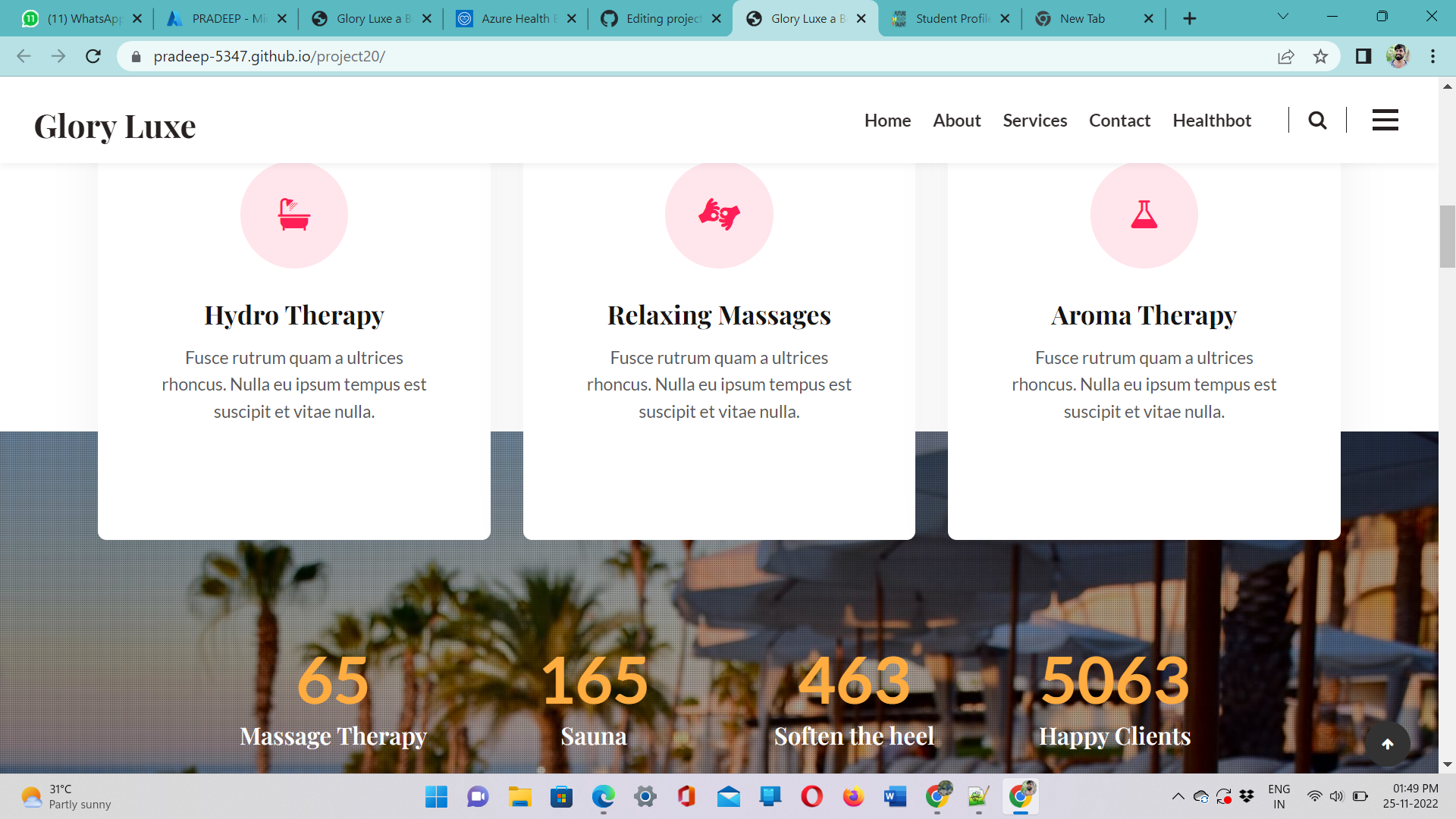This screenshot has height=819, width=1456.
Task: Click the Healthbot navigation link
Action: pos(1211,120)
